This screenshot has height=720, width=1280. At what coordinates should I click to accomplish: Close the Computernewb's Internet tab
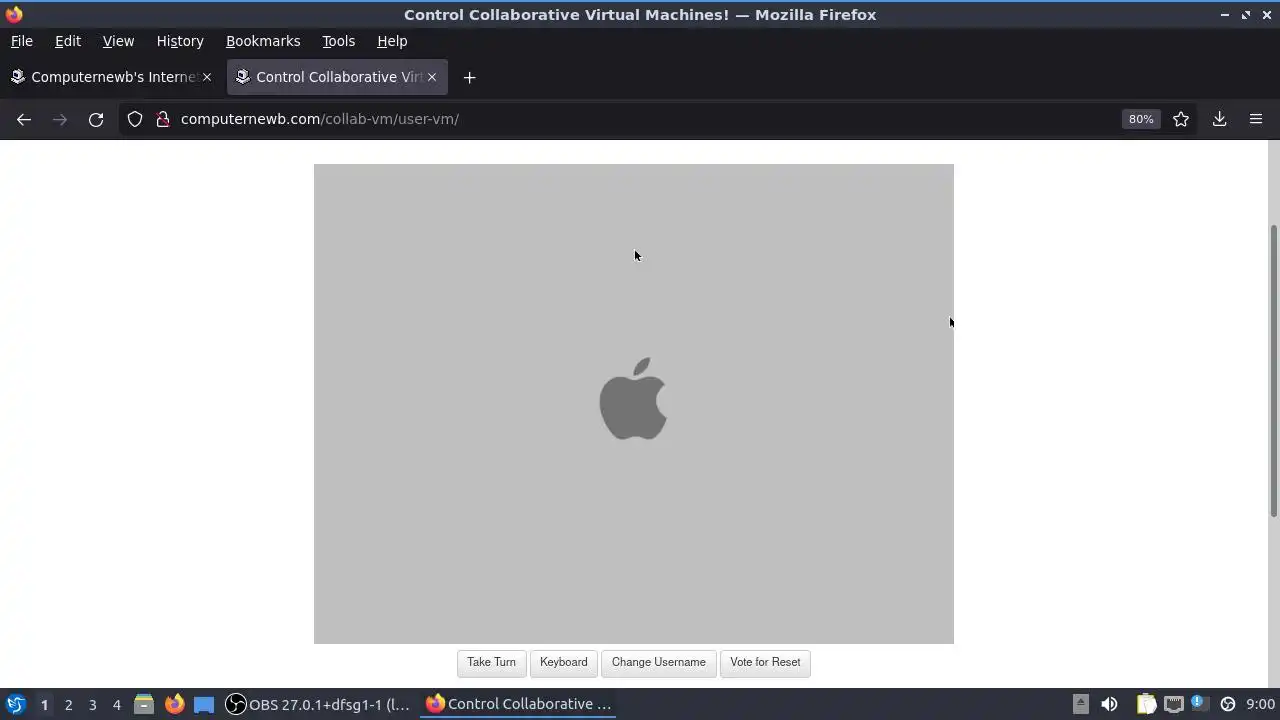207,77
